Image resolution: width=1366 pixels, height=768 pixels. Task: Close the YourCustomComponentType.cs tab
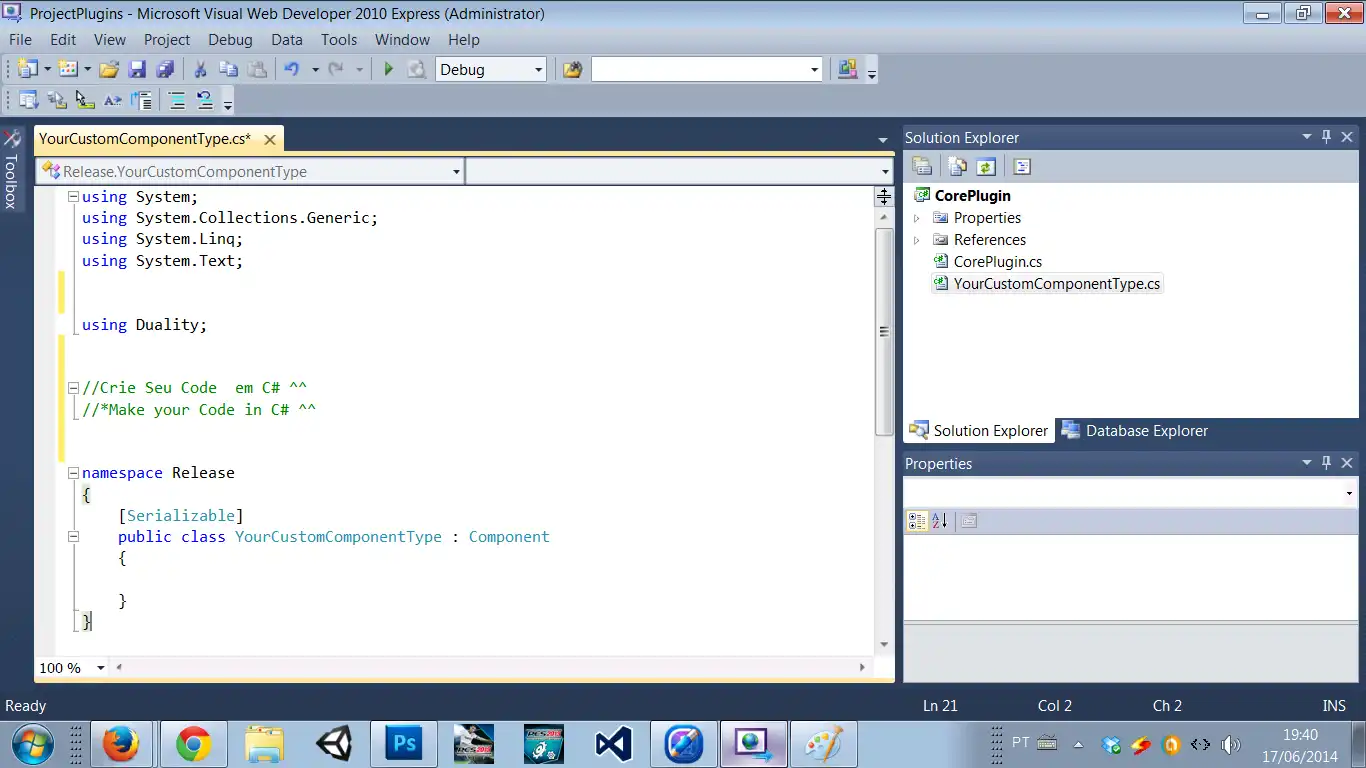[x=268, y=139]
